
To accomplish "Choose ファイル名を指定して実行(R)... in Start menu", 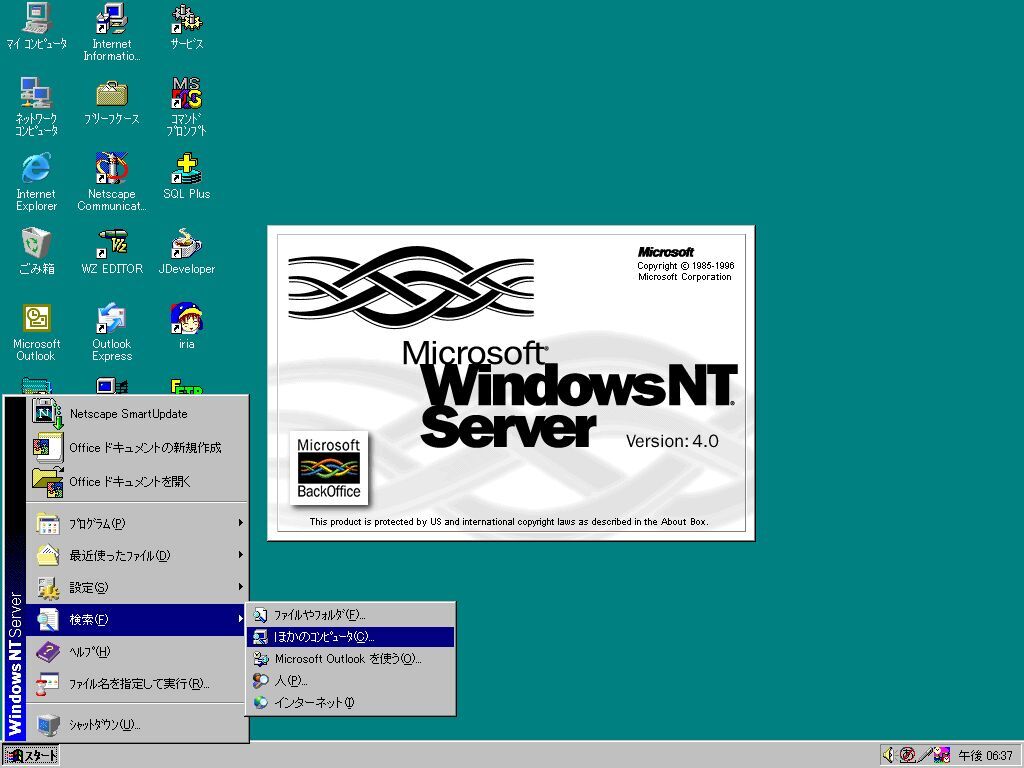I will tap(137, 683).
